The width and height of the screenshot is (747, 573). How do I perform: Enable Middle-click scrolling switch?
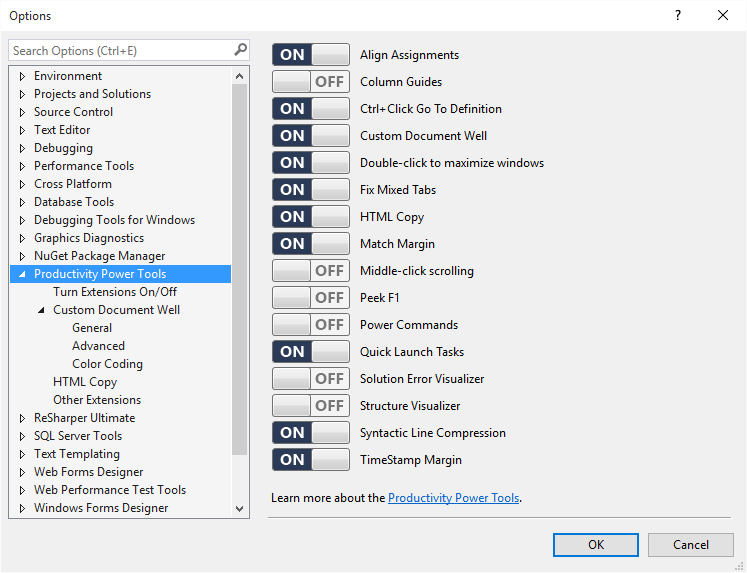click(311, 271)
